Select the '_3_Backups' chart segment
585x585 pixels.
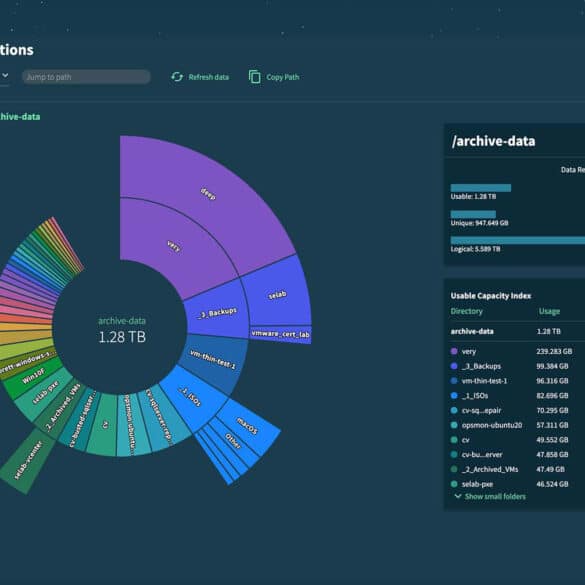point(217,313)
